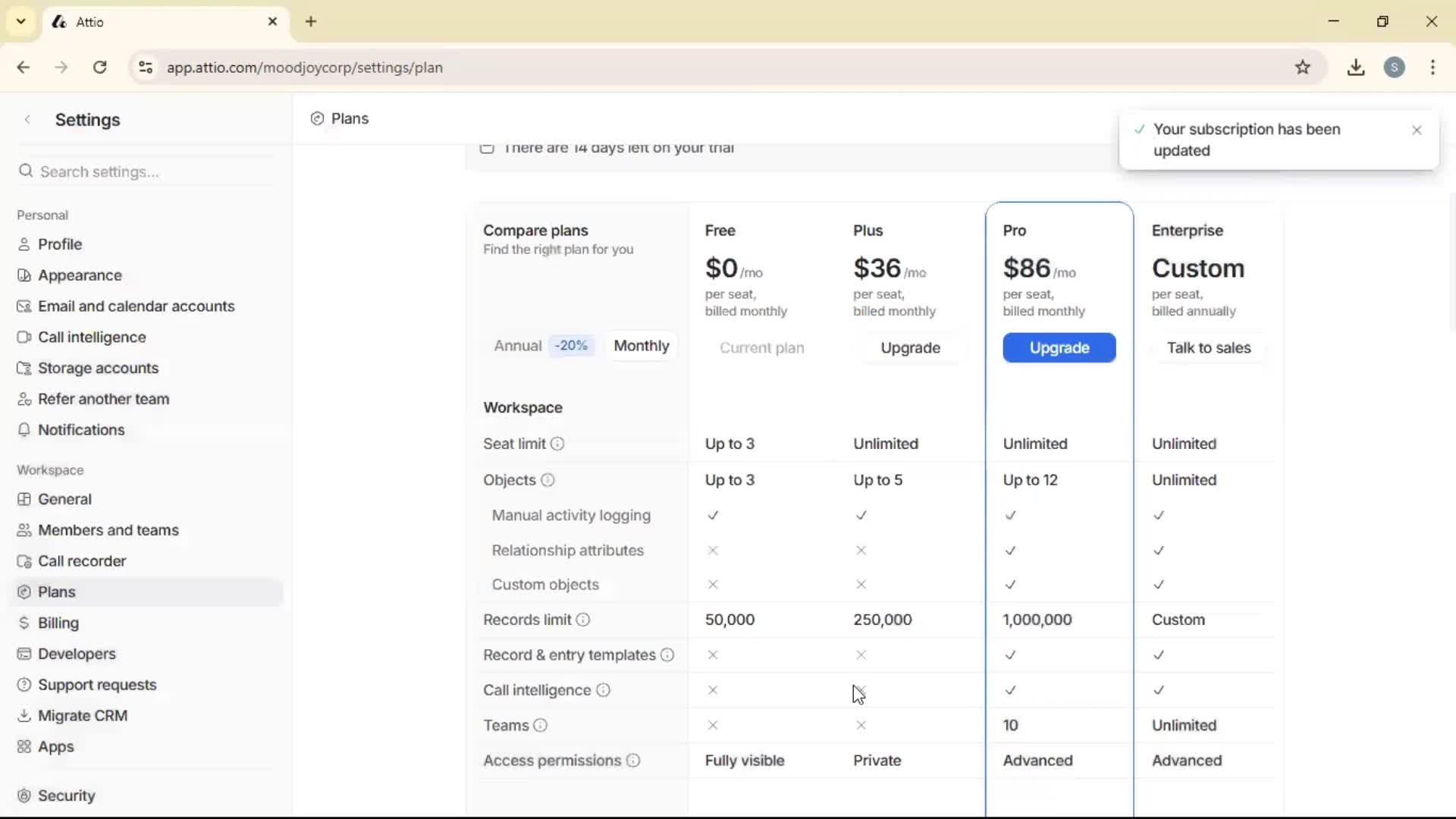Open Members and teams settings
Screen dimensions: 1456x819
(108, 530)
